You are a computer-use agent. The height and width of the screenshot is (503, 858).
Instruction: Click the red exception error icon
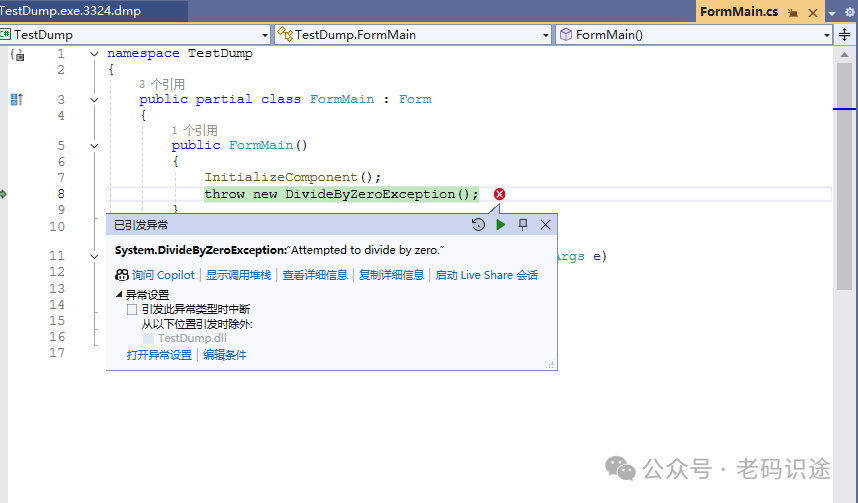pyautogui.click(x=500, y=194)
